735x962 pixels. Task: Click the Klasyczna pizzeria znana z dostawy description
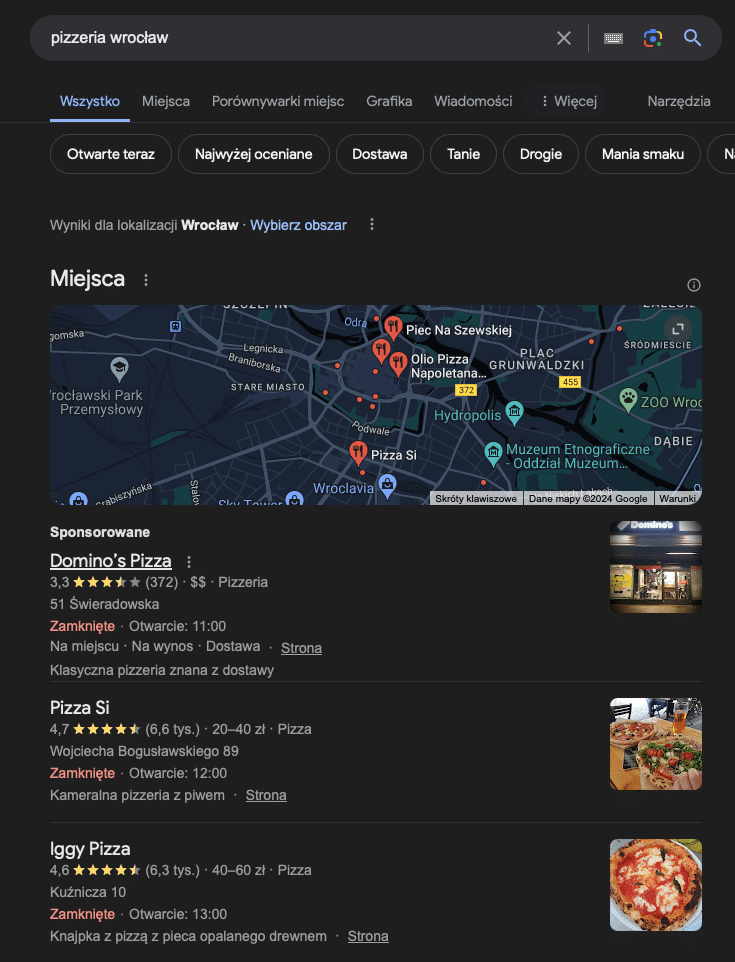[162, 670]
